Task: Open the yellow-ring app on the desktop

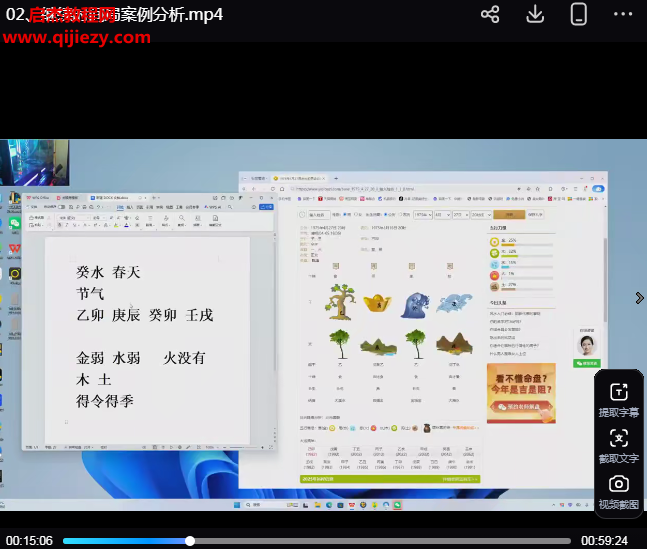Action: [14, 273]
